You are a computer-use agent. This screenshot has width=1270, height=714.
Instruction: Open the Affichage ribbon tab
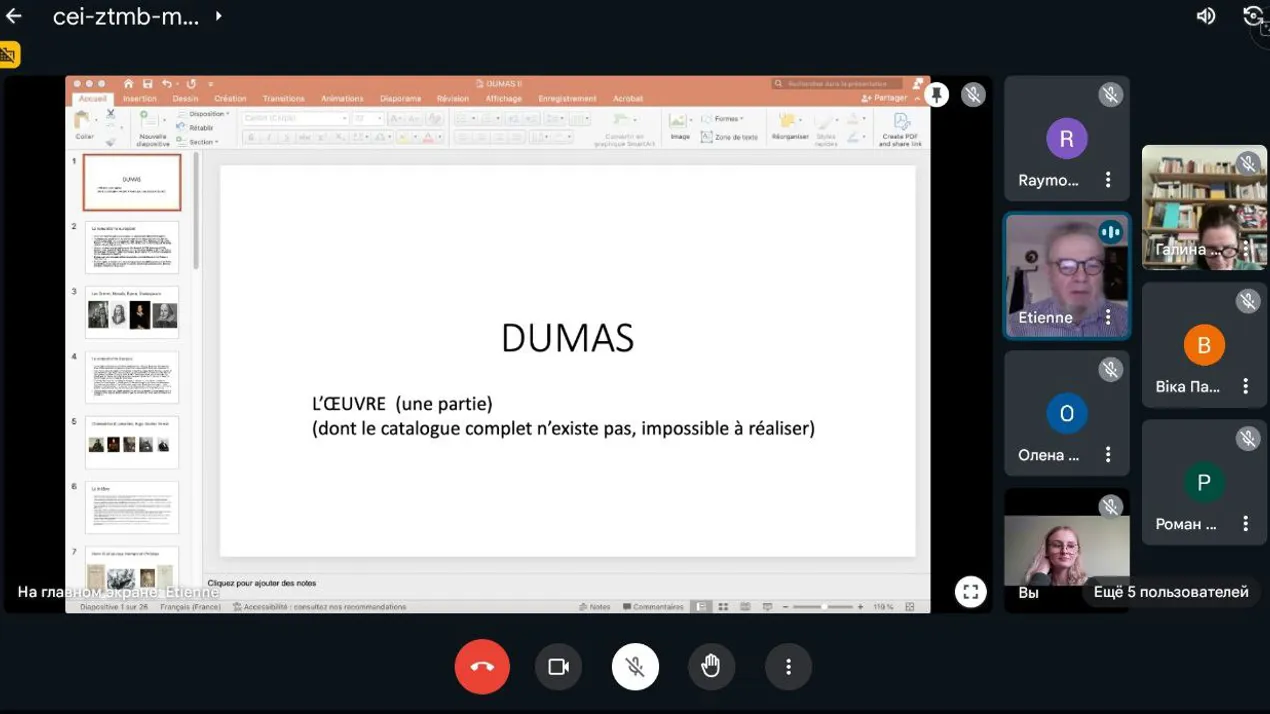(504, 99)
